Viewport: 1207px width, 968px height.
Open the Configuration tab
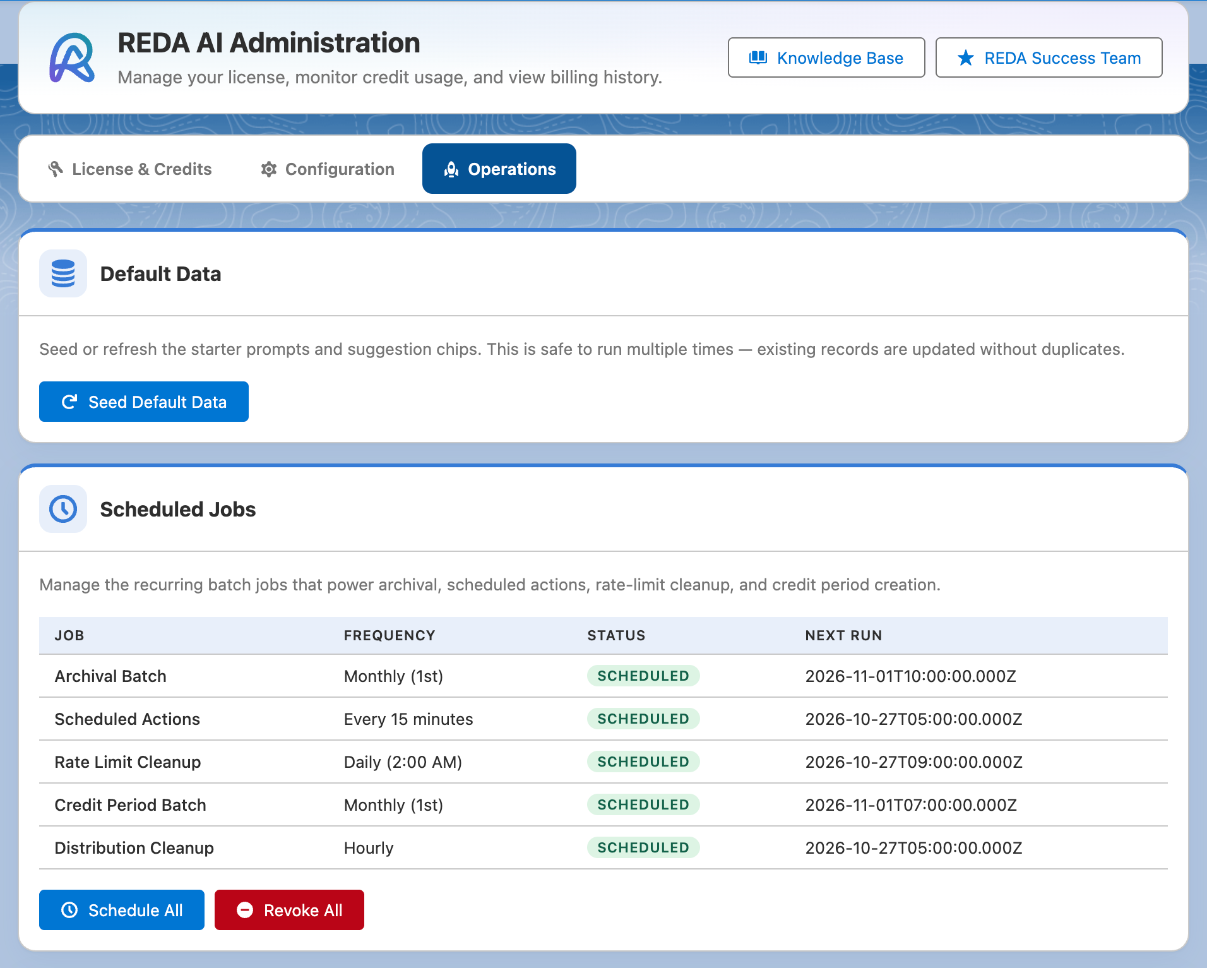click(327, 169)
